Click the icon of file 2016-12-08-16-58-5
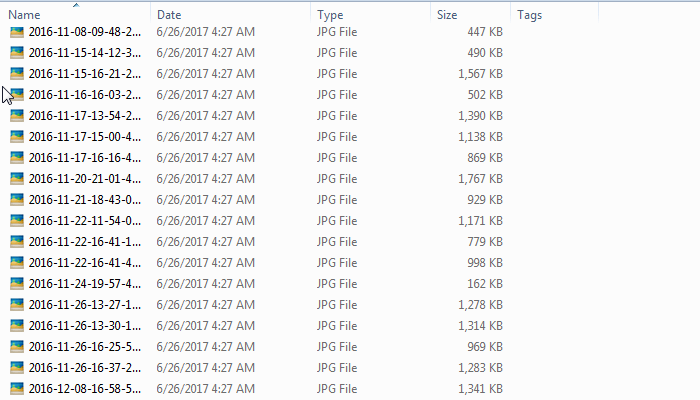This screenshot has width=700, height=400. tap(17, 389)
